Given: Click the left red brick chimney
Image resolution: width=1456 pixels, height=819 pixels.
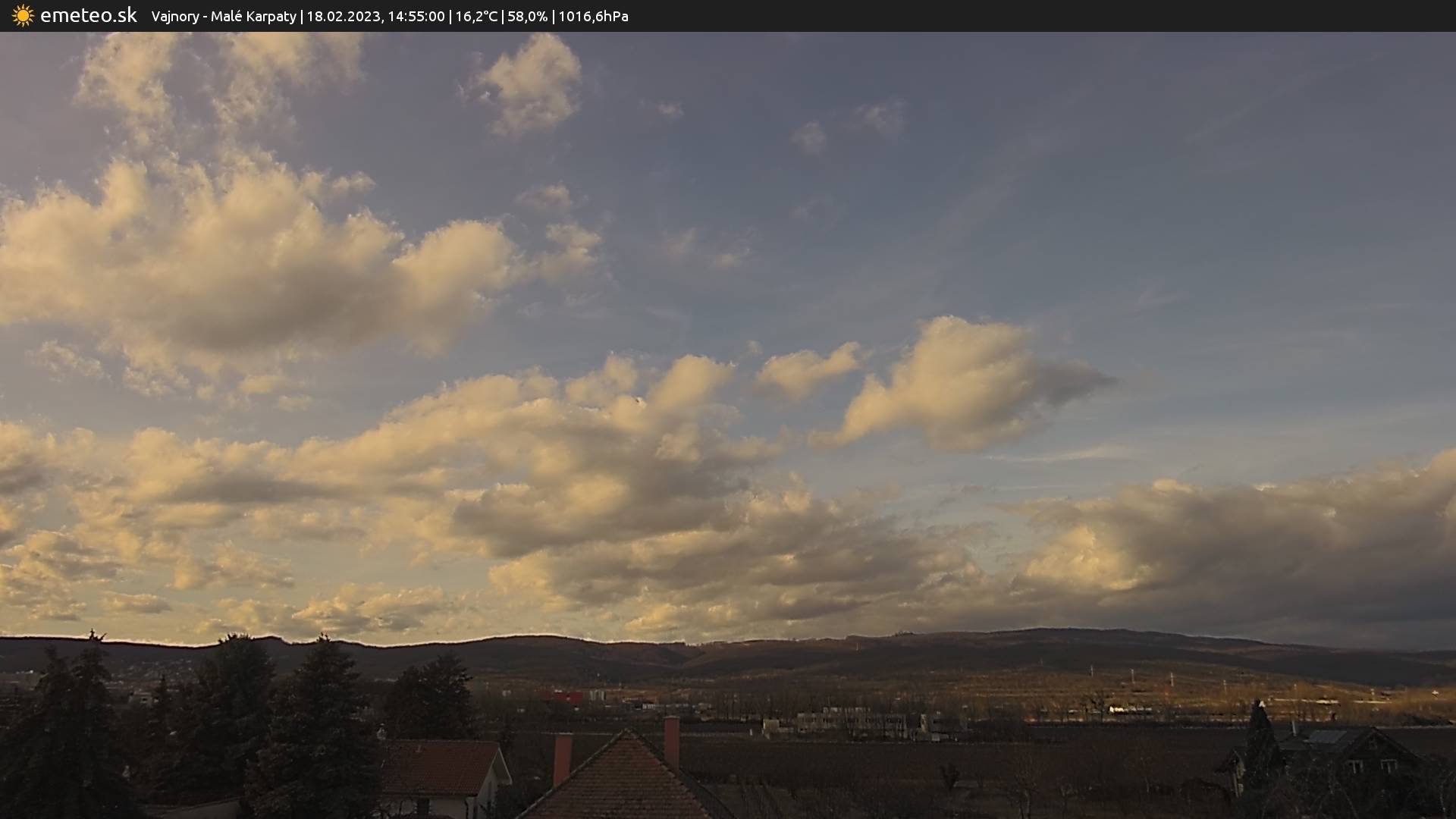Looking at the screenshot, I should pos(562,758).
